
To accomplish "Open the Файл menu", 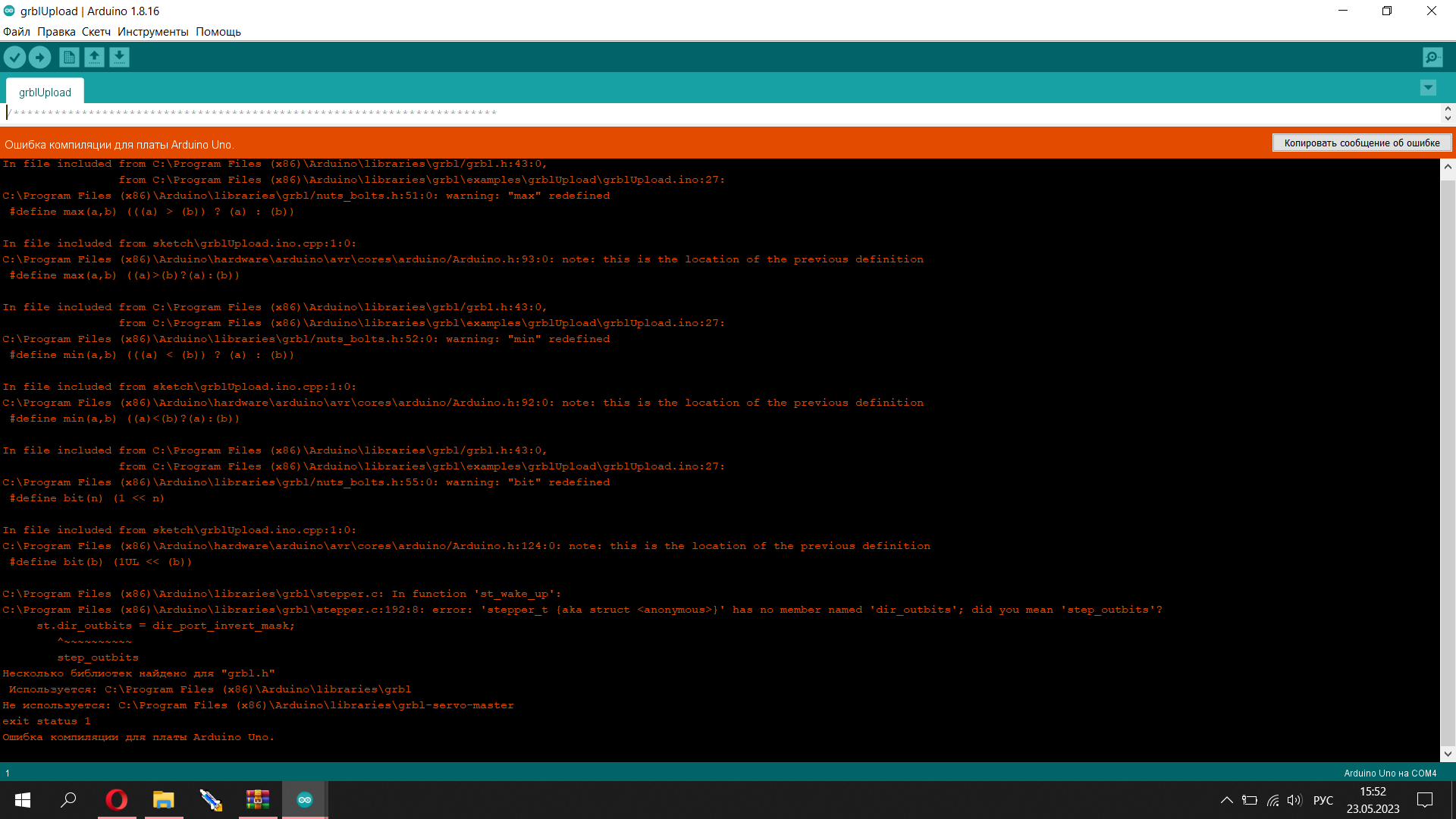I will point(17,32).
